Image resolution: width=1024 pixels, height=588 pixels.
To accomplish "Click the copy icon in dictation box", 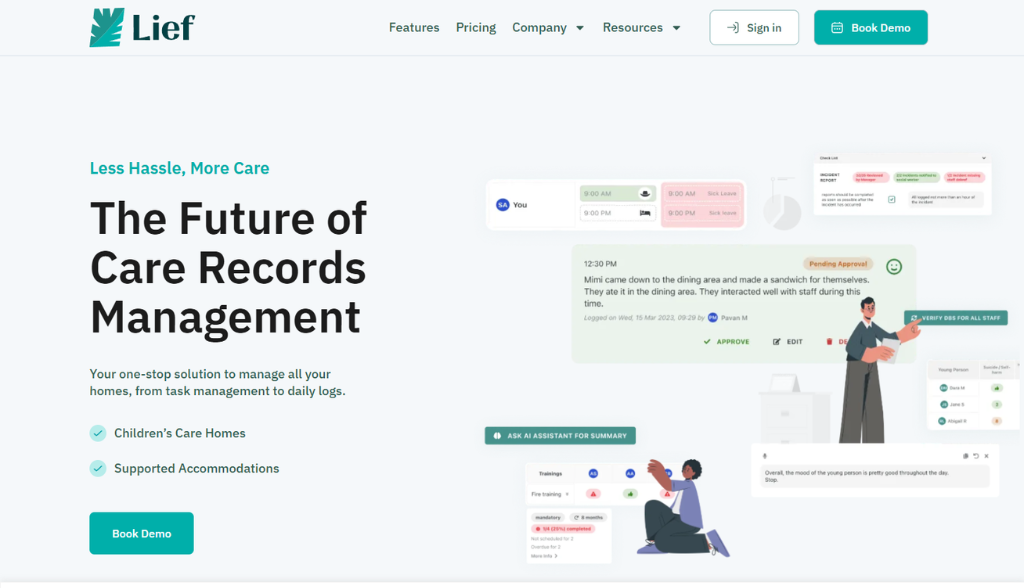I will tap(965, 456).
